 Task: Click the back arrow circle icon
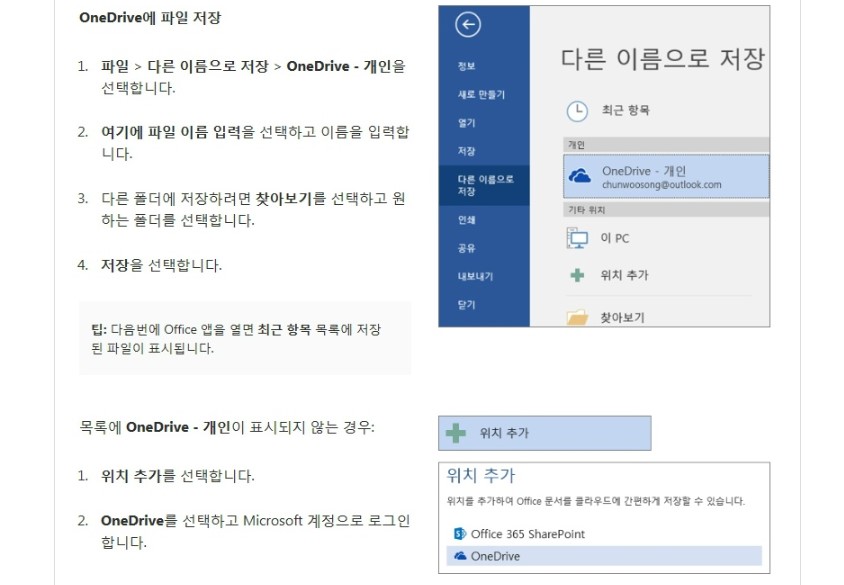click(468, 25)
